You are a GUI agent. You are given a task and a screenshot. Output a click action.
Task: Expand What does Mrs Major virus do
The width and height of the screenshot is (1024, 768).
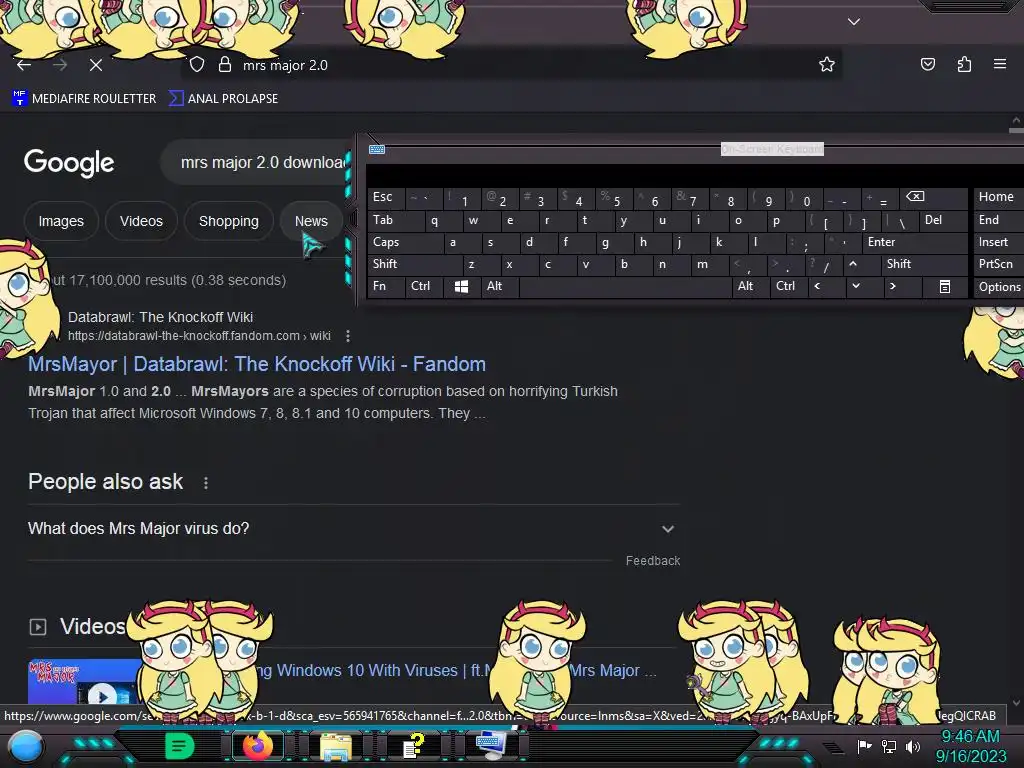click(353, 528)
